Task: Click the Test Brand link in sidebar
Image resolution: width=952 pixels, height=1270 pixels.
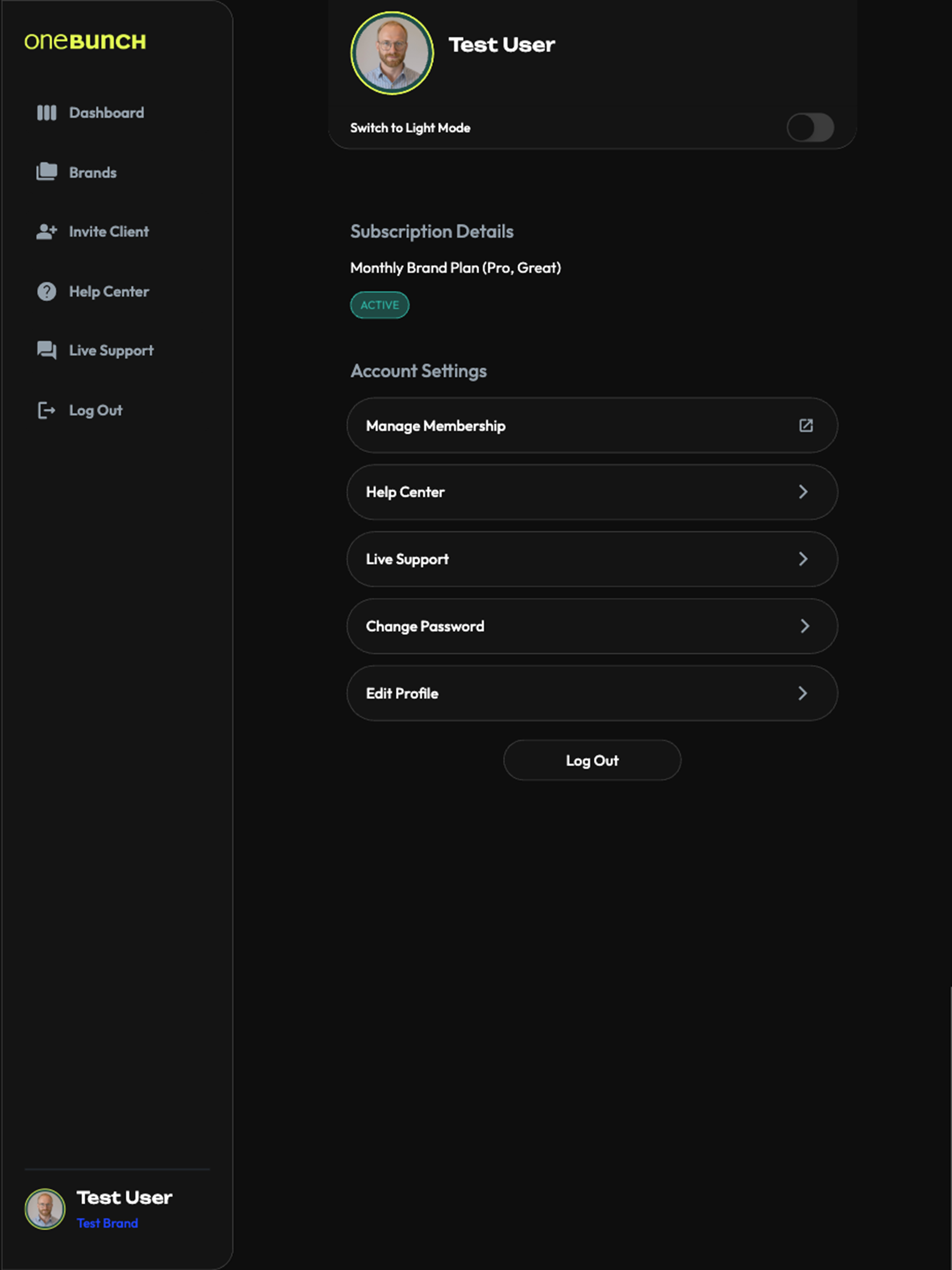Action: (107, 1224)
